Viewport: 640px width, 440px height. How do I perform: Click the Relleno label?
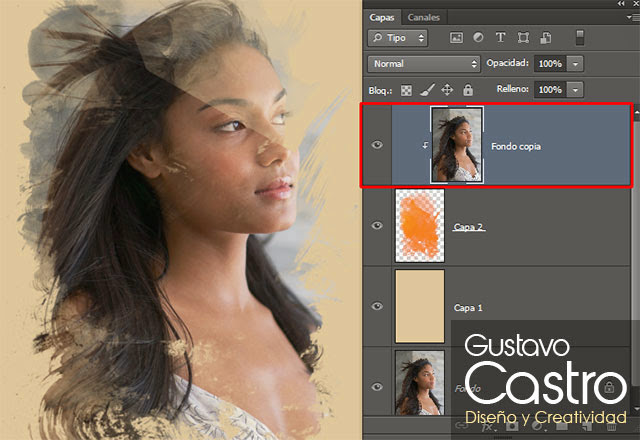coord(512,89)
